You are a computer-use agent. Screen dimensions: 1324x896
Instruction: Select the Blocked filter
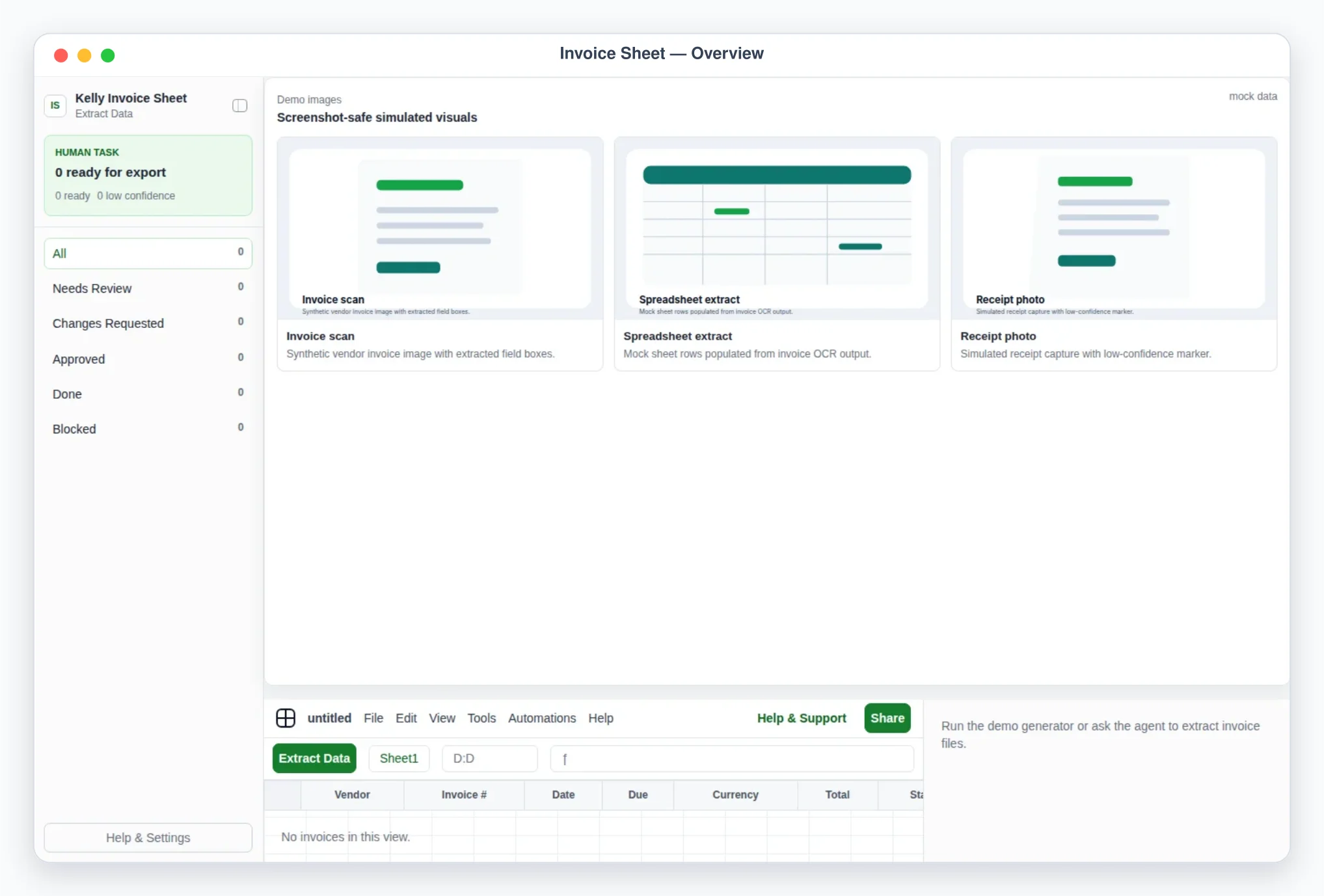click(148, 429)
